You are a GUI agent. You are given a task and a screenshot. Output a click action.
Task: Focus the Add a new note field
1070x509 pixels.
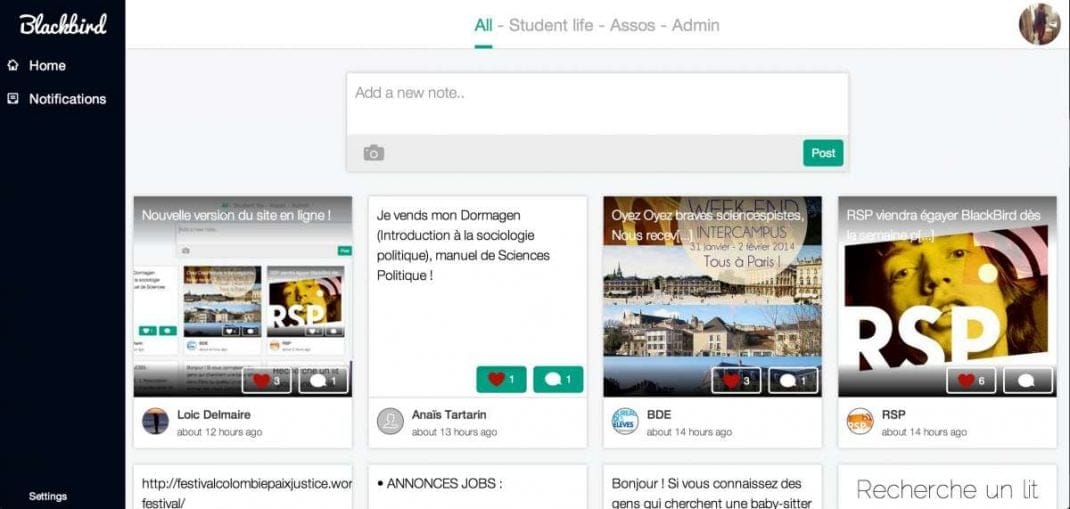click(597, 104)
